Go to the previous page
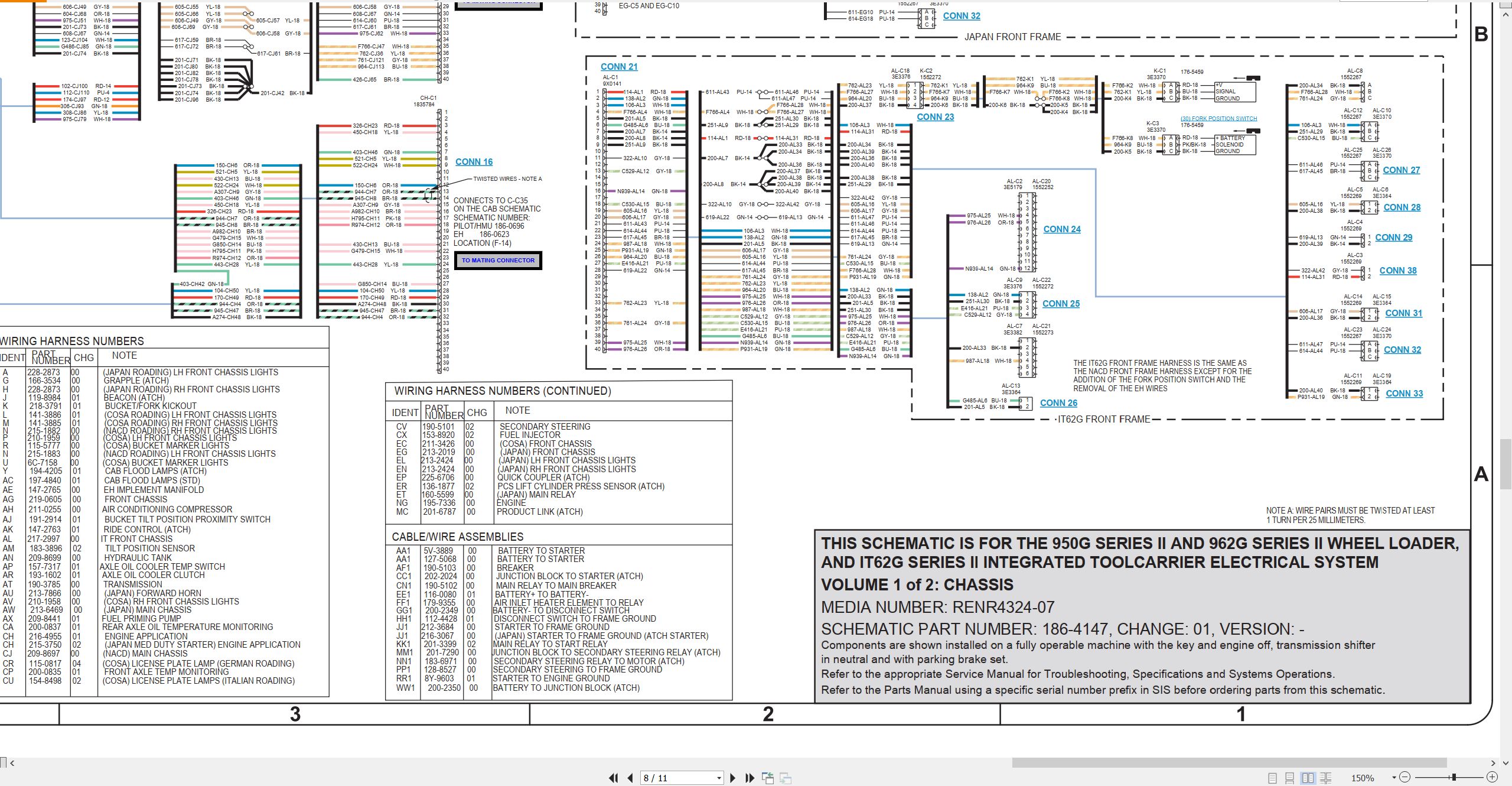Viewport: 1512px width, 786px height. [x=630, y=778]
